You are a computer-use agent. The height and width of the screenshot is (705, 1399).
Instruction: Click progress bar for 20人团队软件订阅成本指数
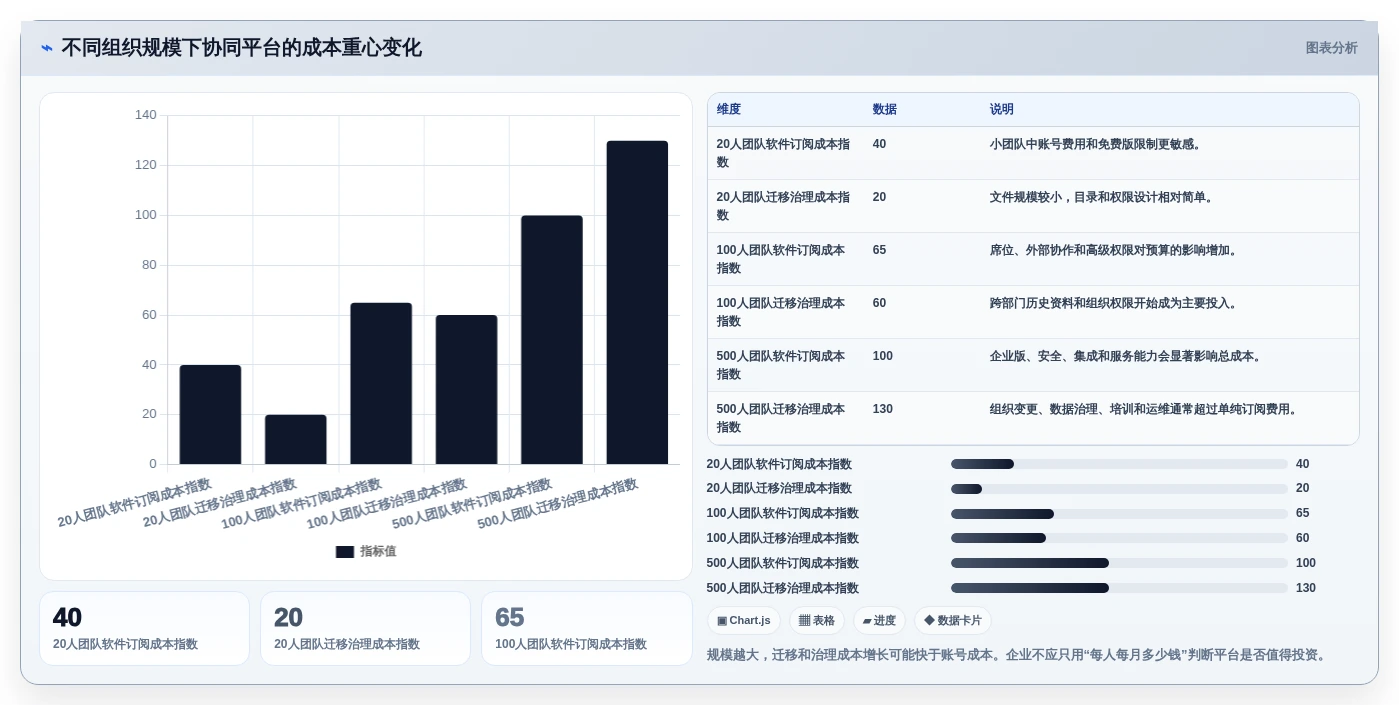point(1119,464)
